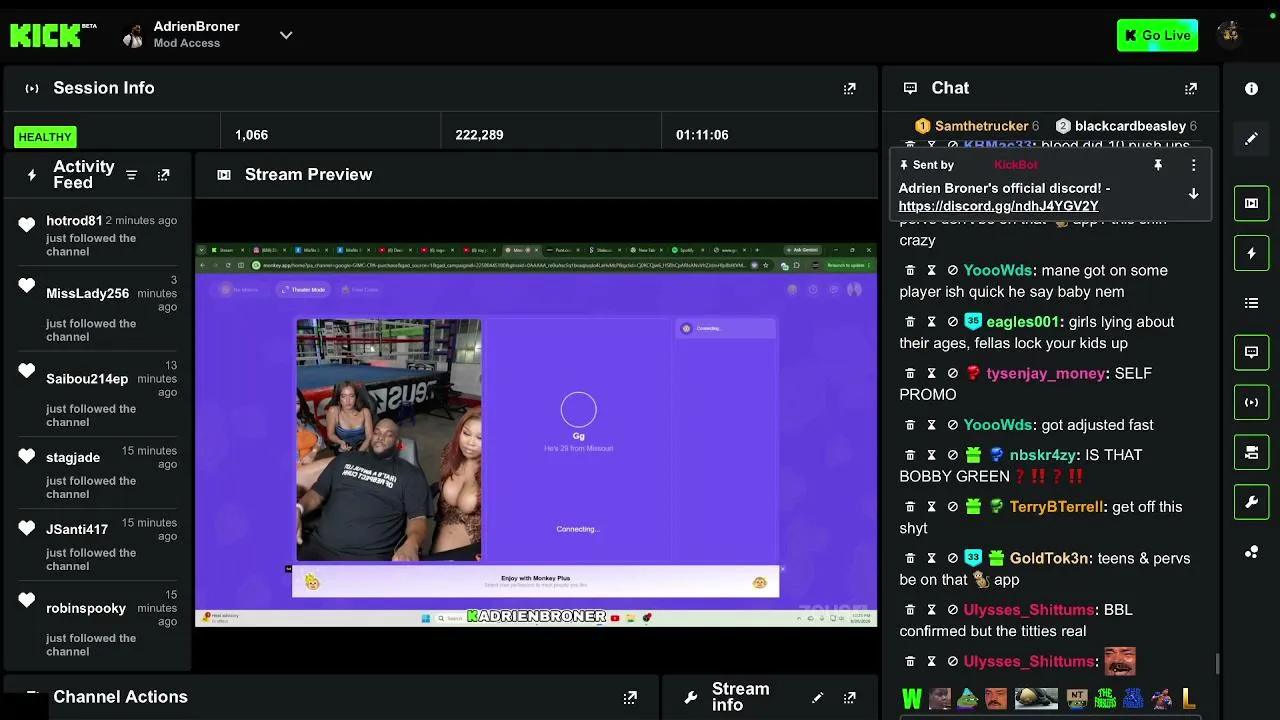
Task: Click username eagles001 in chat
Action: (x=1022, y=322)
